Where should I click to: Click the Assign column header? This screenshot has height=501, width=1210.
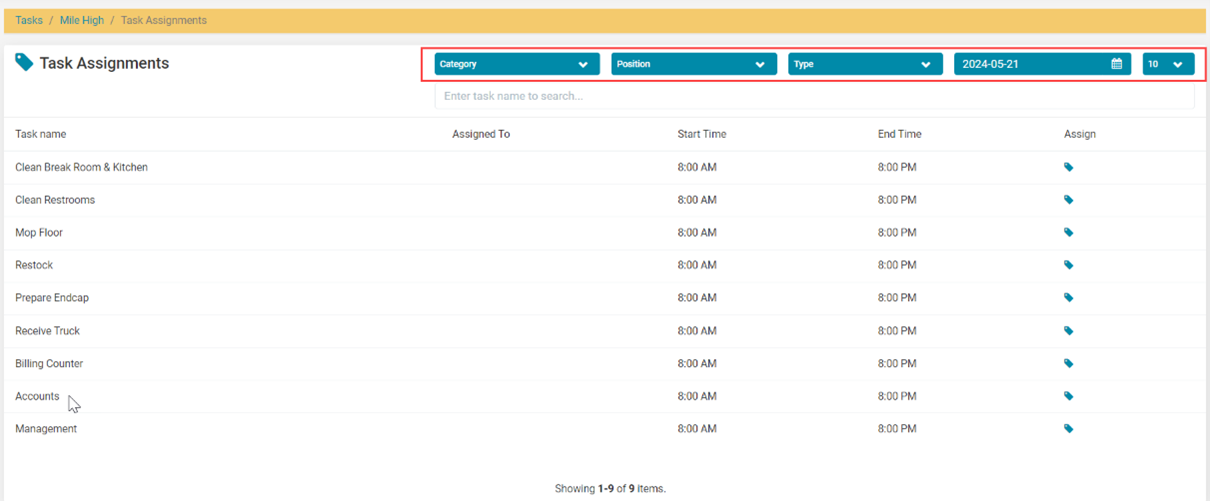(1080, 134)
